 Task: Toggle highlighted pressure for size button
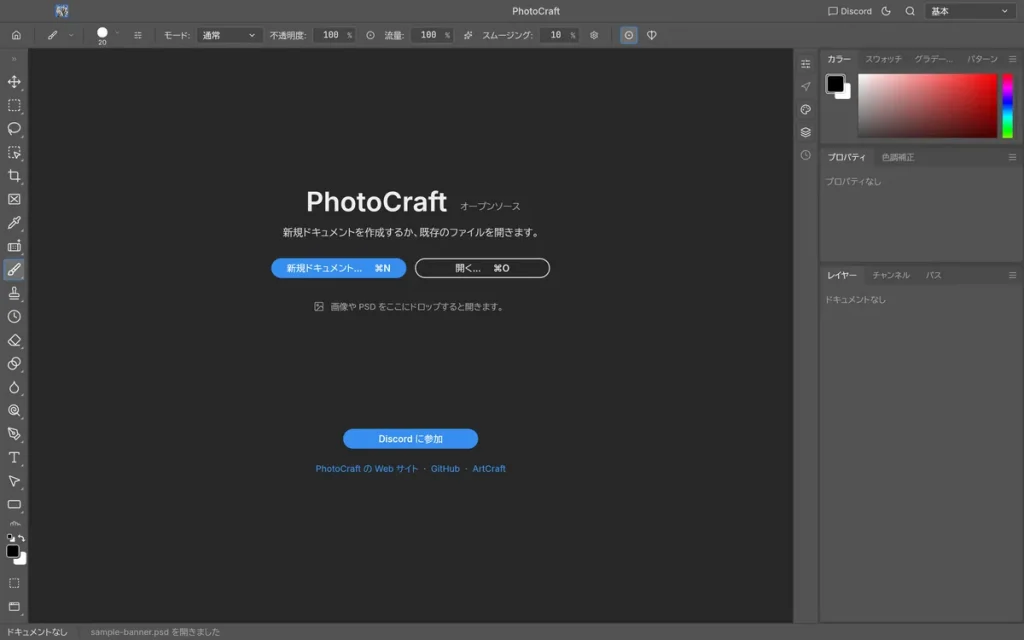click(x=628, y=35)
